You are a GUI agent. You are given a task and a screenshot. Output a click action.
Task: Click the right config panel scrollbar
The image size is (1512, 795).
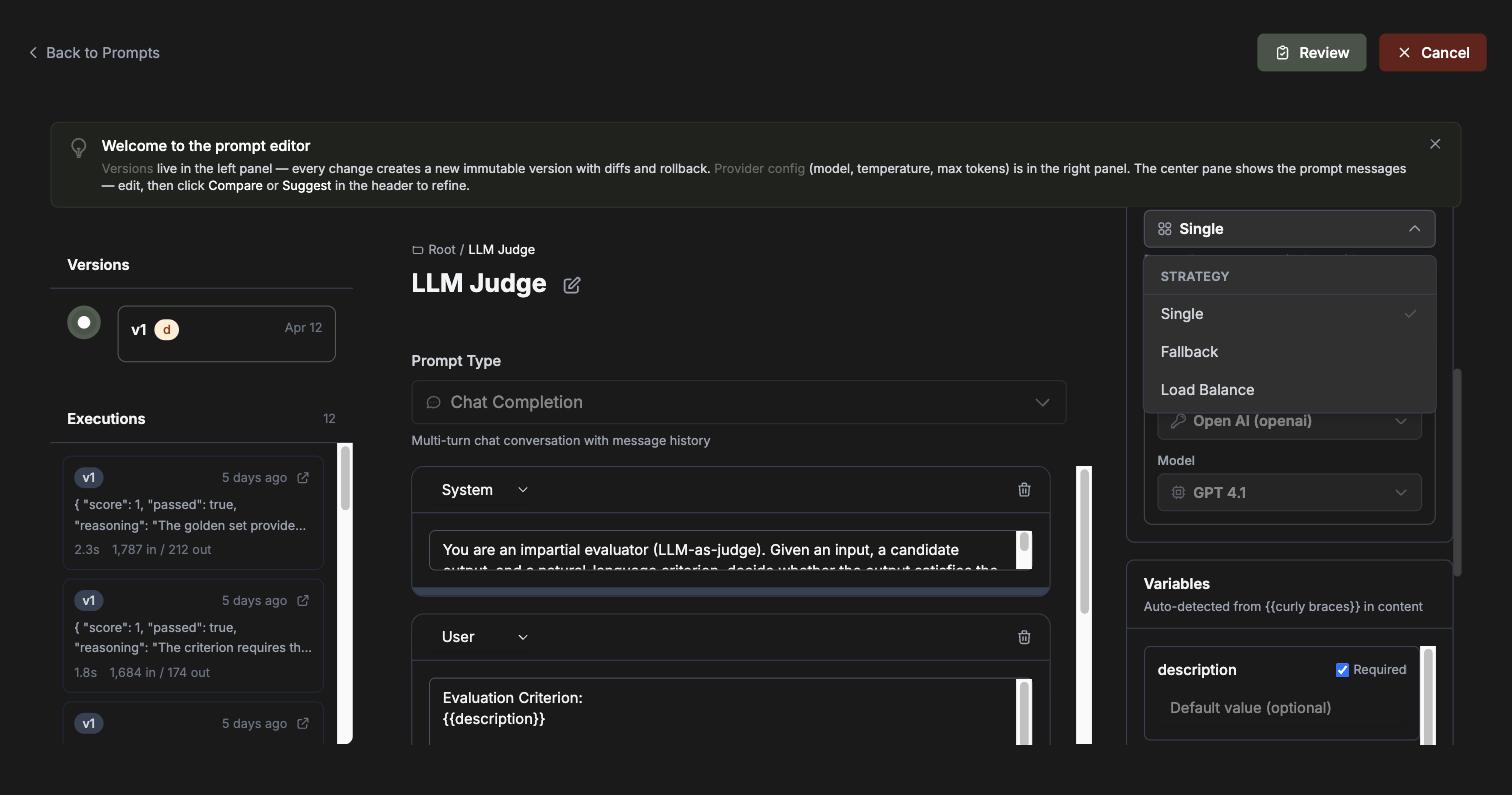tap(1458, 472)
